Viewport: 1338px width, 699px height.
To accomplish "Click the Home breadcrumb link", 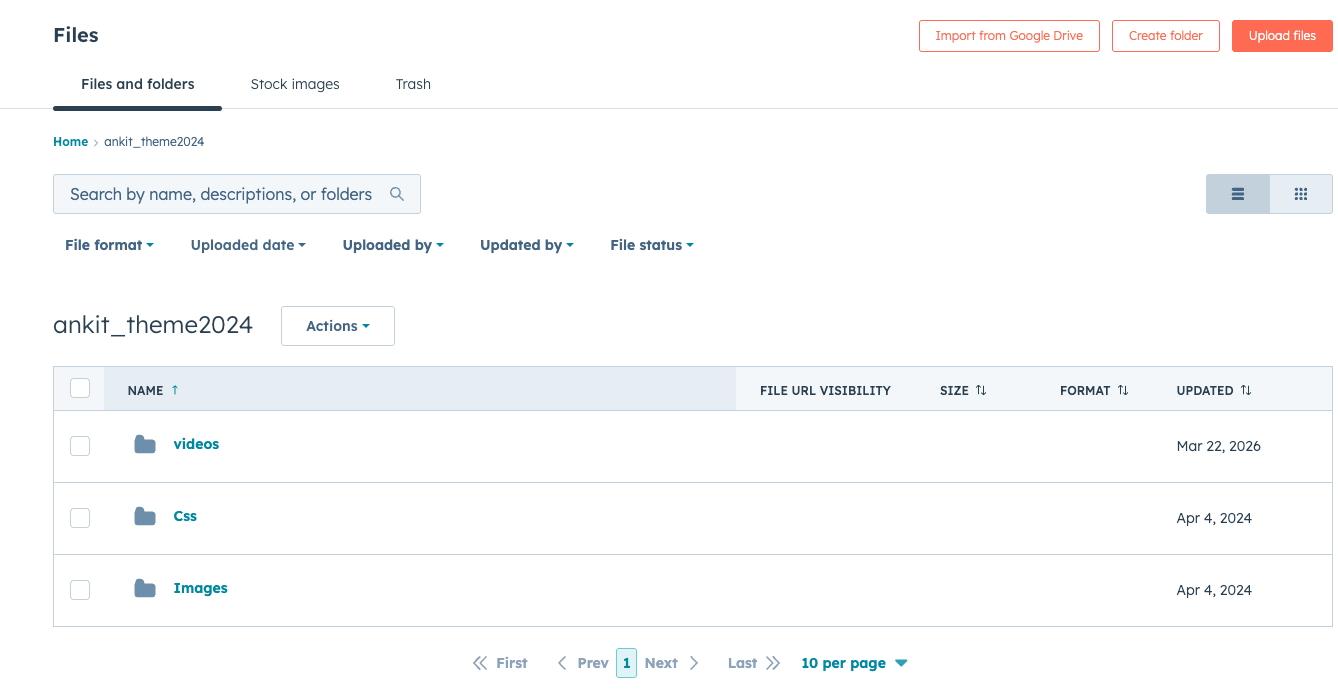I will point(70,142).
